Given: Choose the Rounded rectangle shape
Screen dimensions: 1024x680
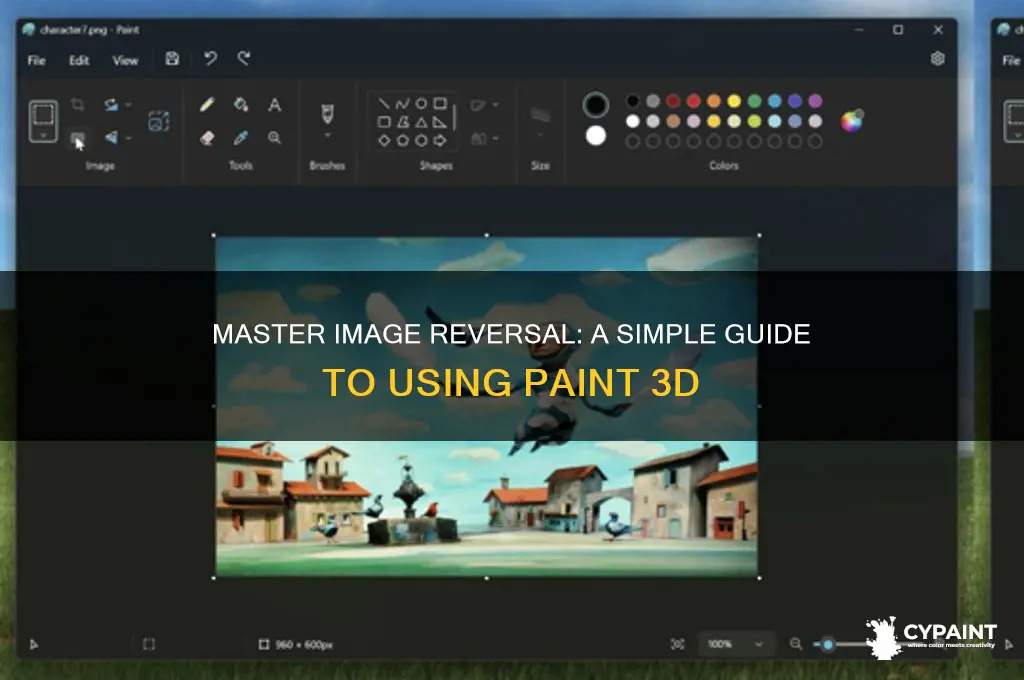Looking at the screenshot, I should click(384, 121).
